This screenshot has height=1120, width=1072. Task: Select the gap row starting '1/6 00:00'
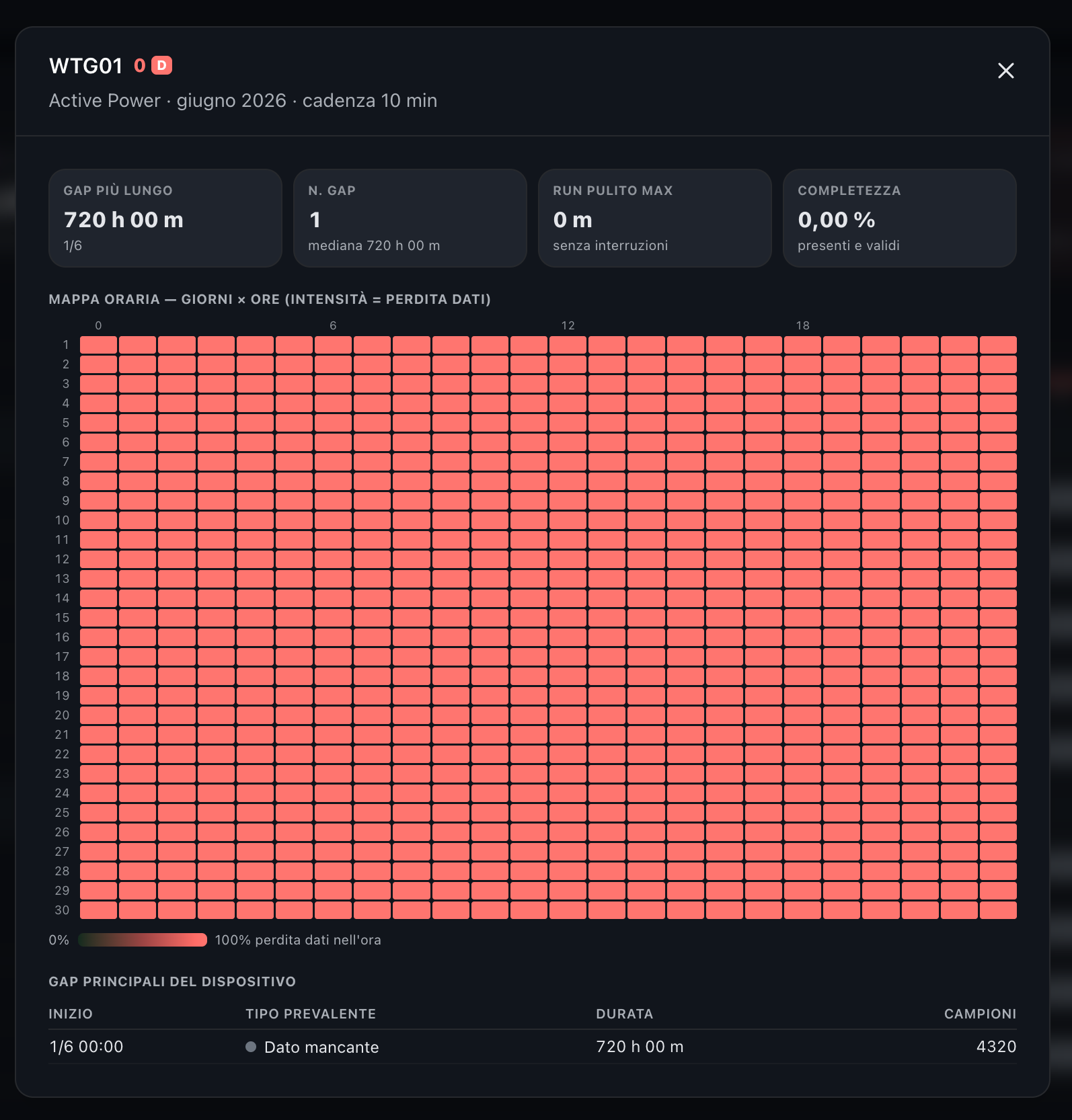point(533,1047)
